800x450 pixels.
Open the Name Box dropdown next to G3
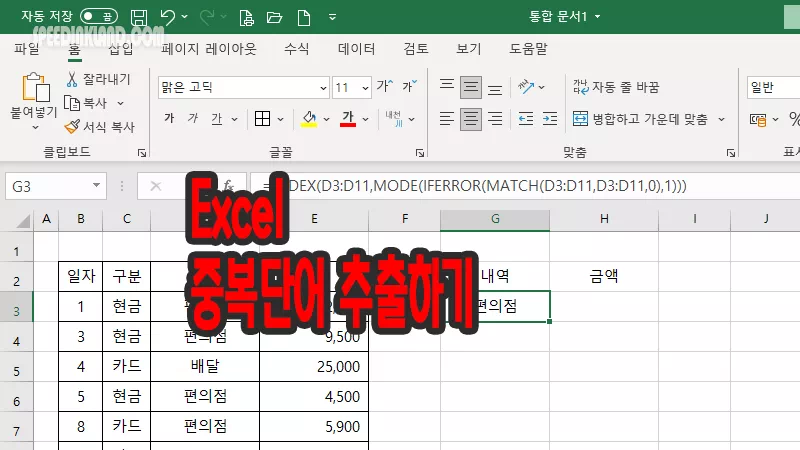pos(97,186)
